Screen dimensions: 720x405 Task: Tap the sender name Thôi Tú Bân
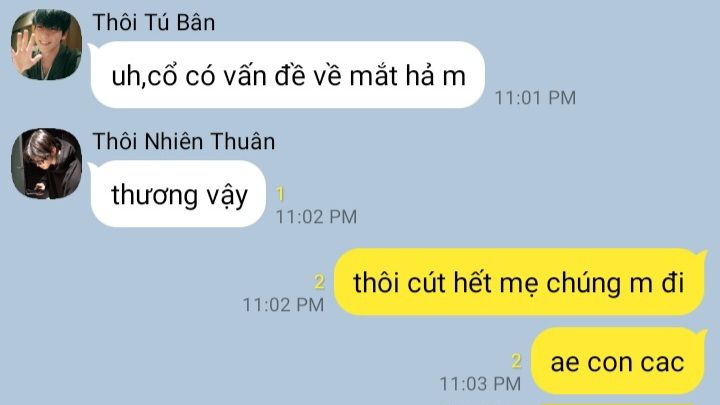coord(153,22)
